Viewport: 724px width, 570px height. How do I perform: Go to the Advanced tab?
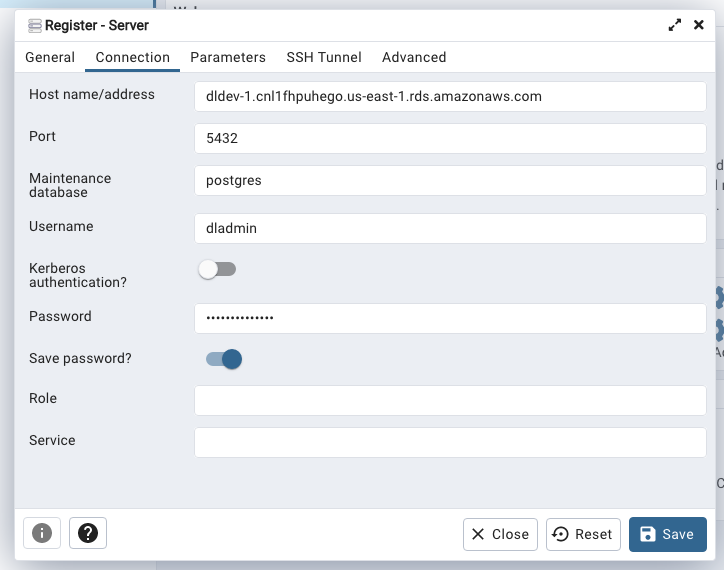click(414, 57)
